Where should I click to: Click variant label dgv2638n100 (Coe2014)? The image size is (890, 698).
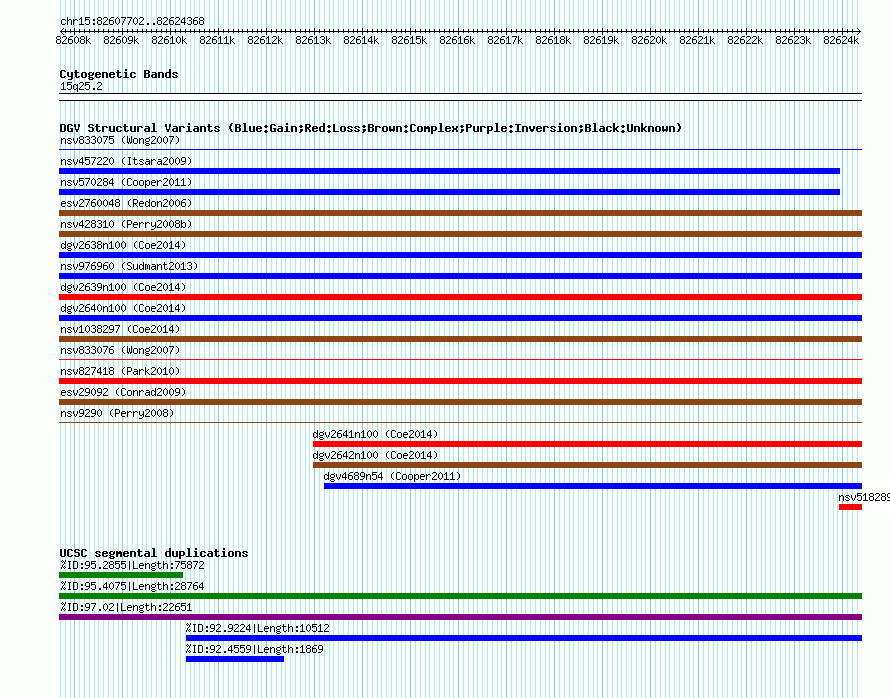123,245
